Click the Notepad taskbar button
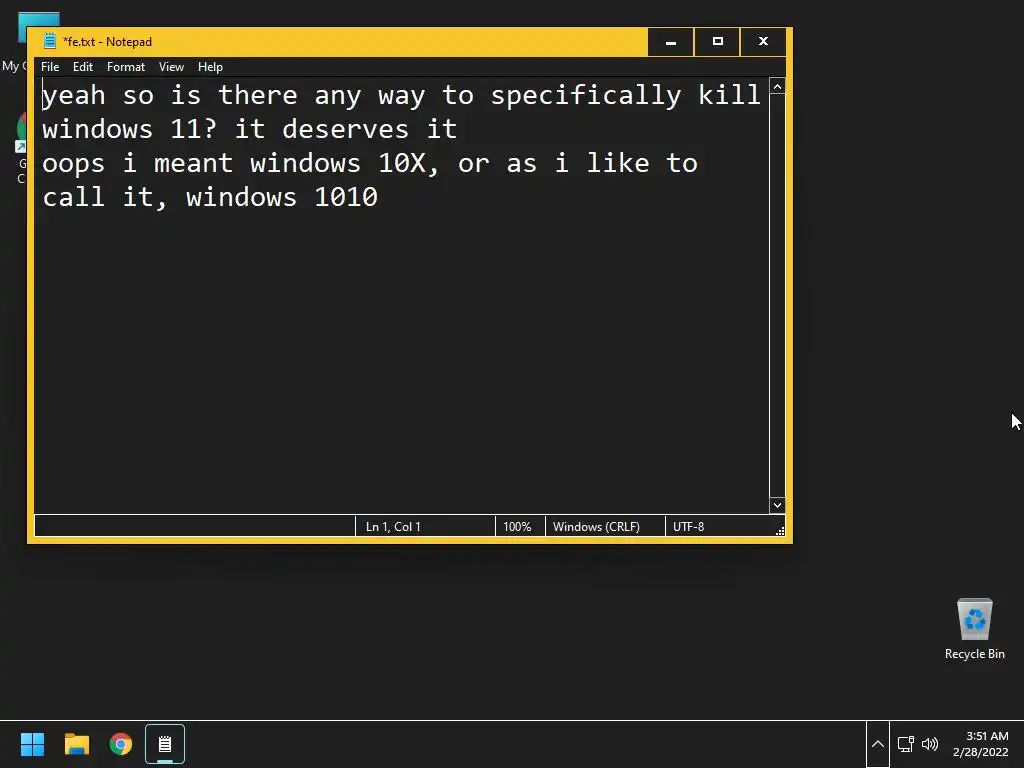This screenshot has height=768, width=1024. pos(165,744)
